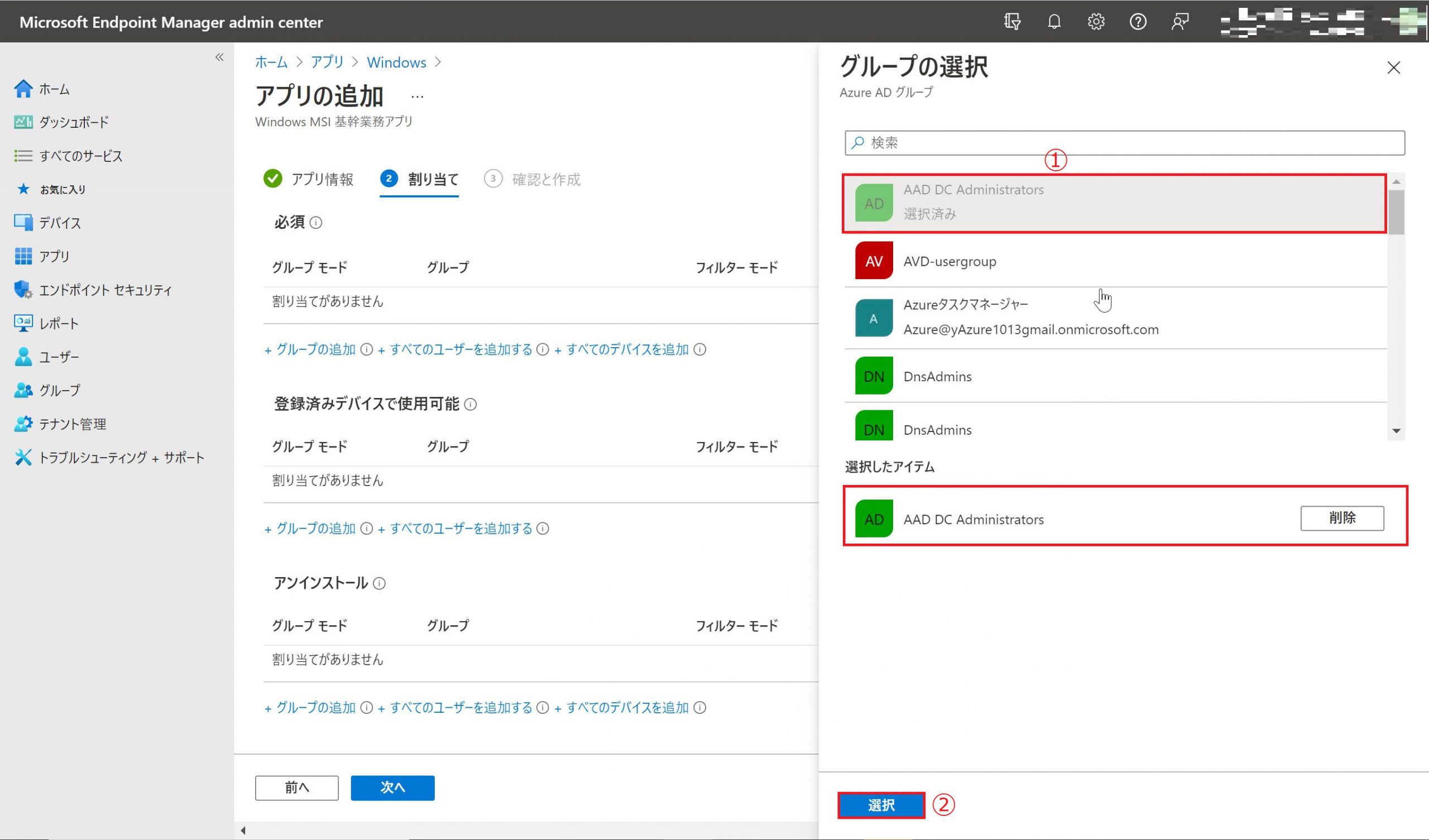1429x840 pixels.
Task: Click the help question mark icon
Action: tap(1138, 22)
